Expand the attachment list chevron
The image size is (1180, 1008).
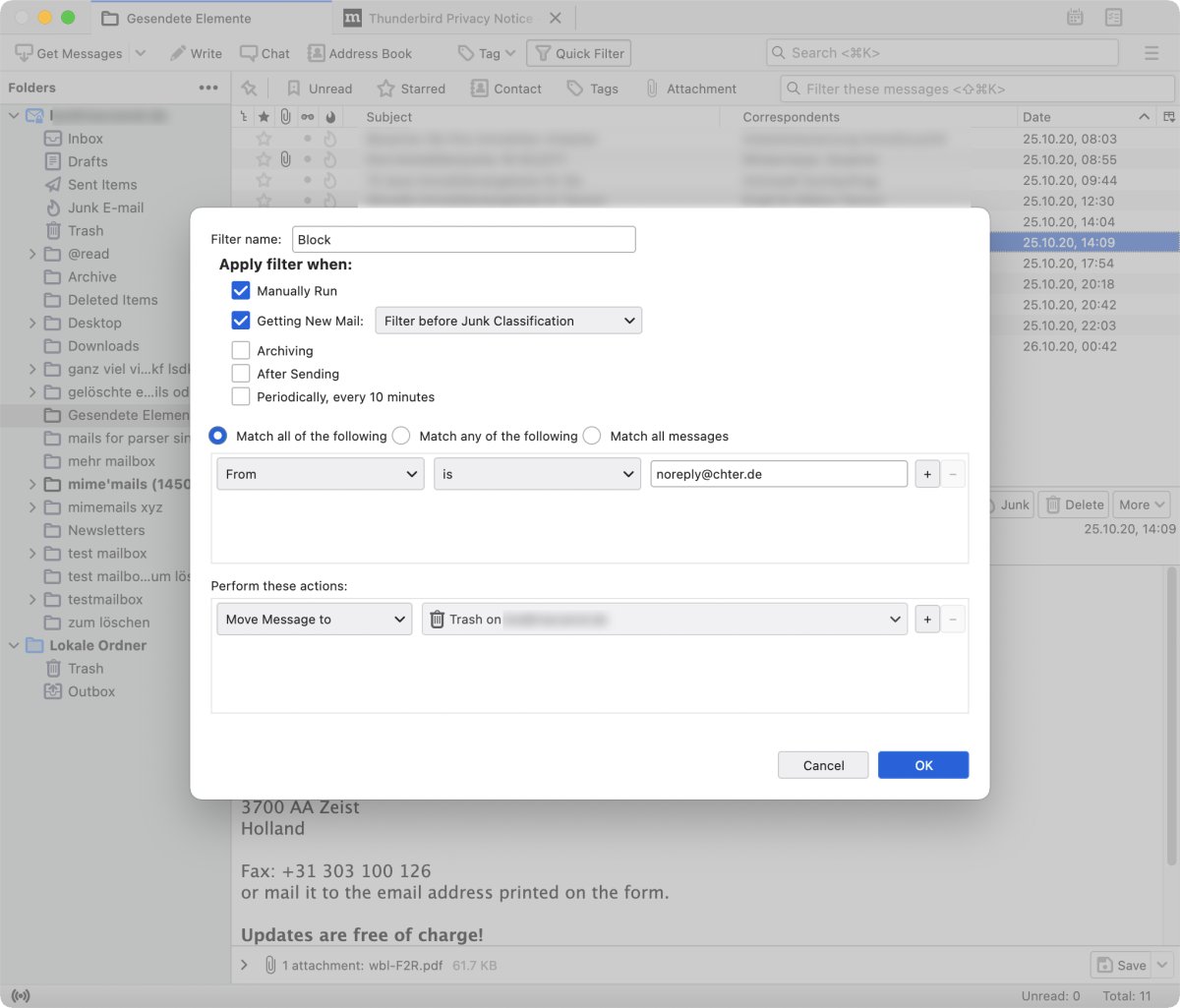(x=244, y=965)
